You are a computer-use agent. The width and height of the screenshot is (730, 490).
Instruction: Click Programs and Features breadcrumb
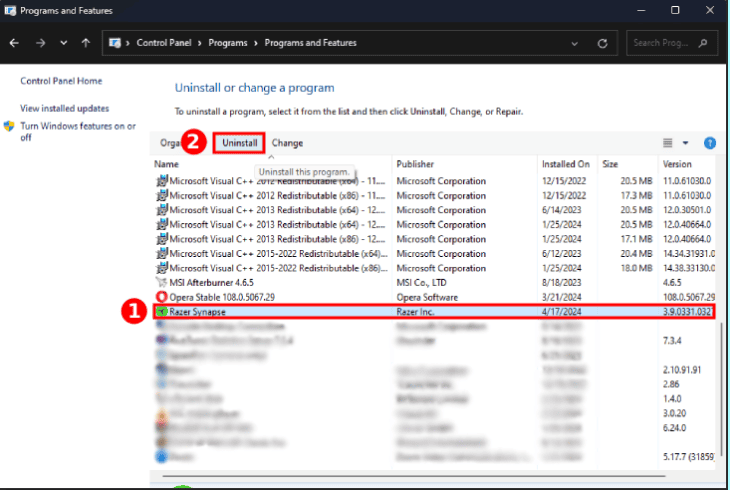[x=311, y=43]
